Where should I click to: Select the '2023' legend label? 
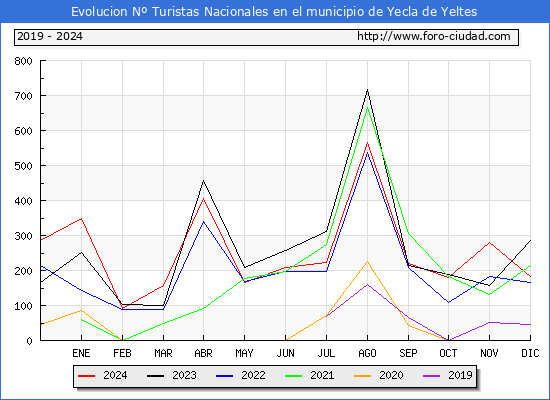(x=184, y=375)
